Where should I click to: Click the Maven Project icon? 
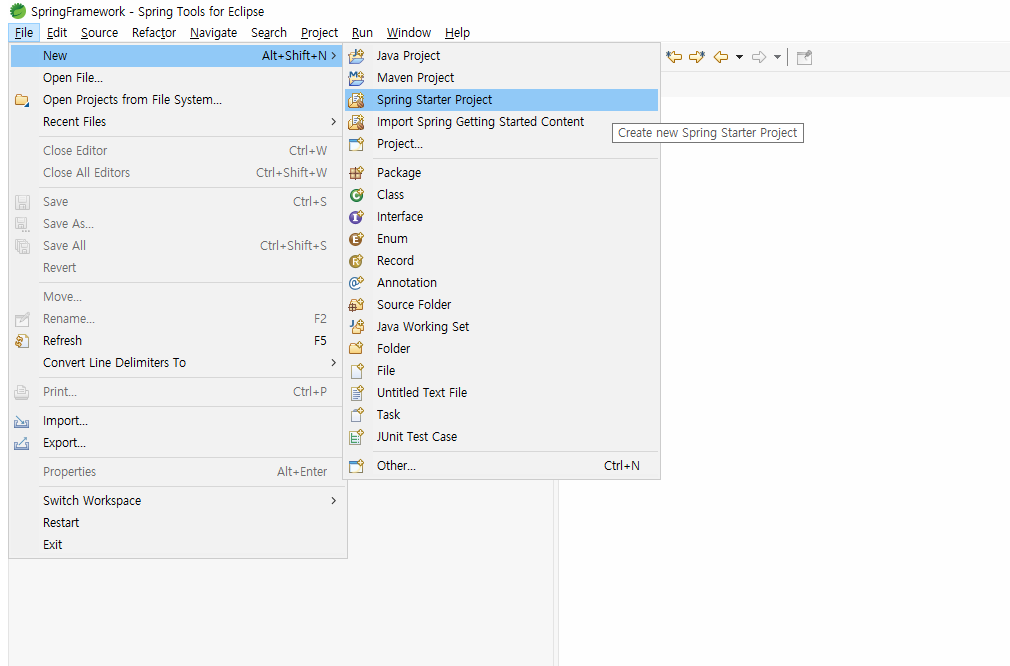(356, 78)
